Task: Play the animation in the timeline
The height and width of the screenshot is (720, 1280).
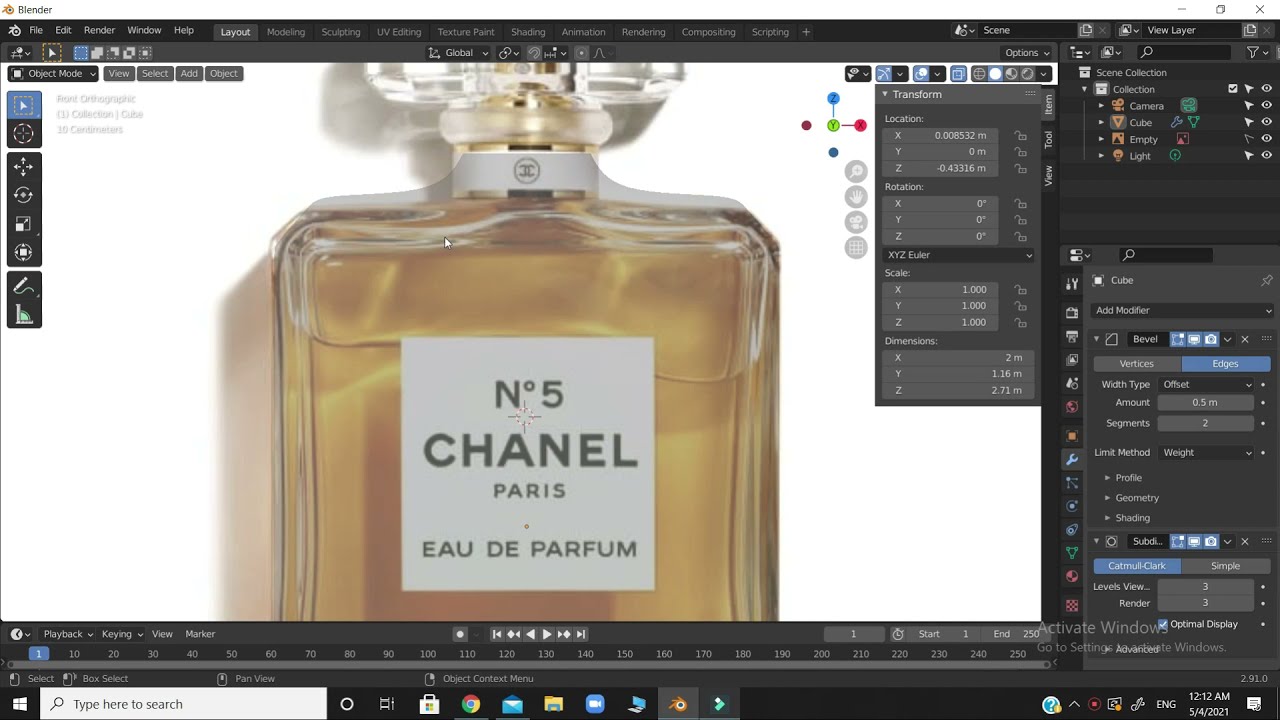Action: click(x=547, y=634)
